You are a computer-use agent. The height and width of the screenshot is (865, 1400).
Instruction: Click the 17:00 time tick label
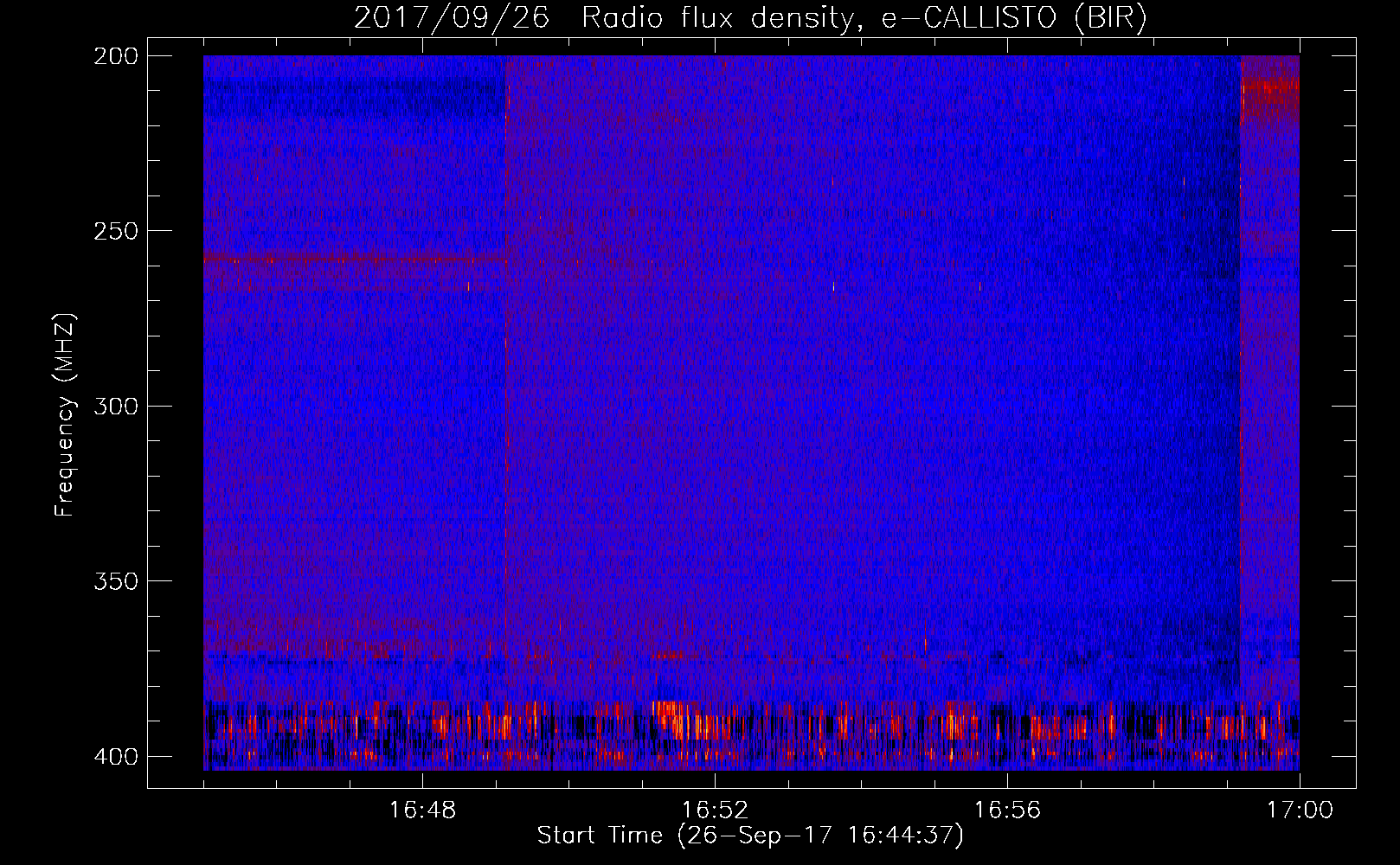[1300, 811]
